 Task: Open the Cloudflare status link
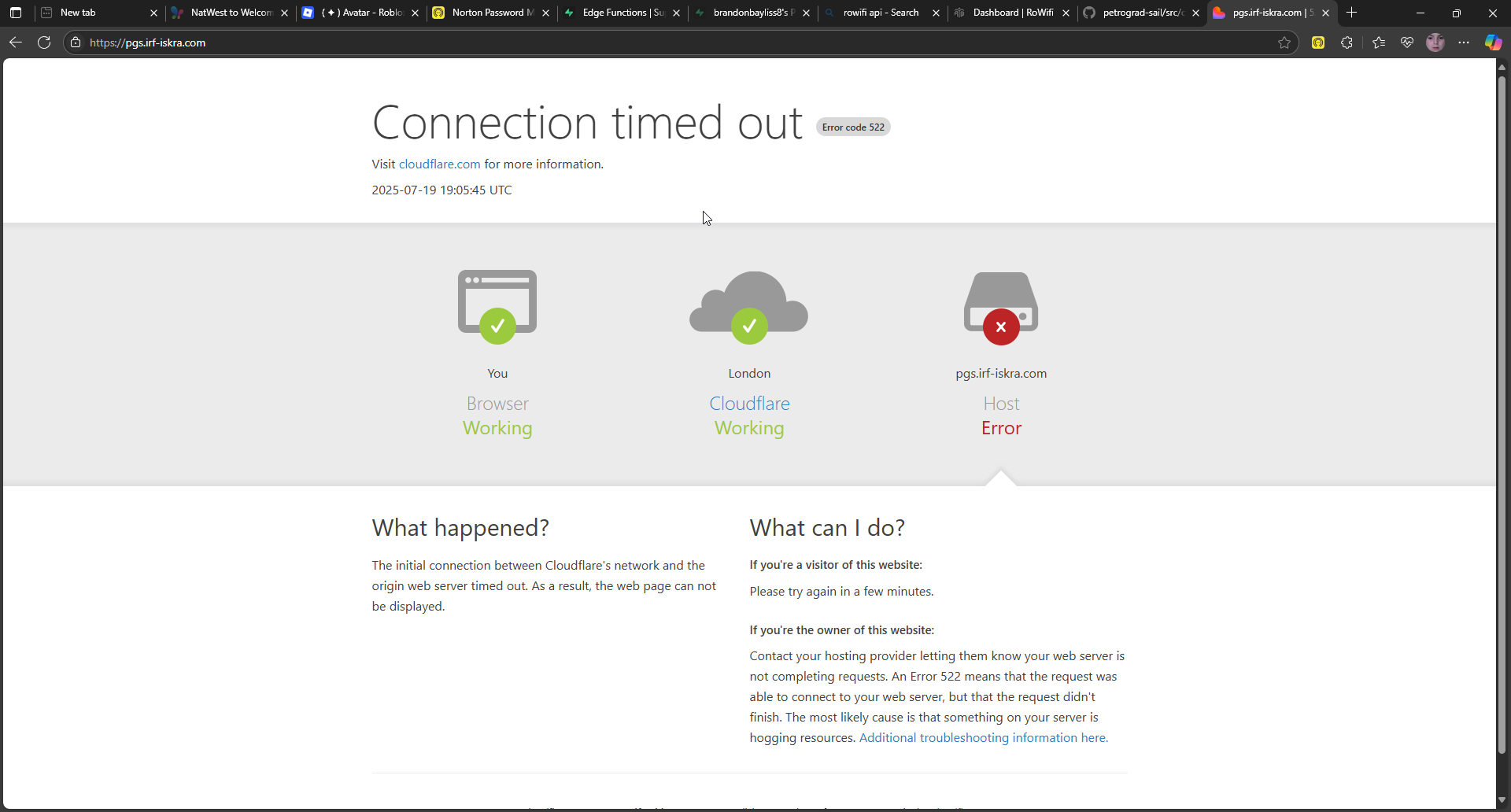(749, 404)
